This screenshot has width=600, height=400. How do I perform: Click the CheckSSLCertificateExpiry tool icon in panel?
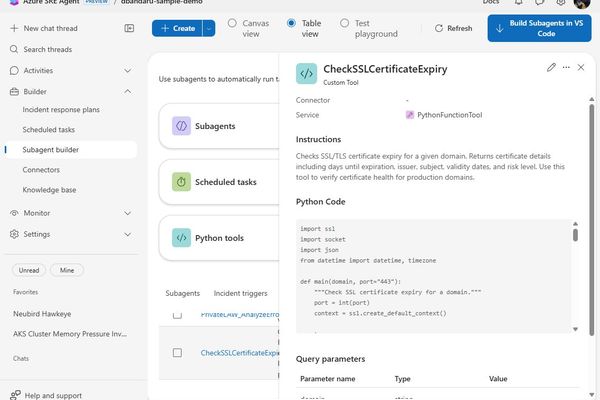point(307,73)
